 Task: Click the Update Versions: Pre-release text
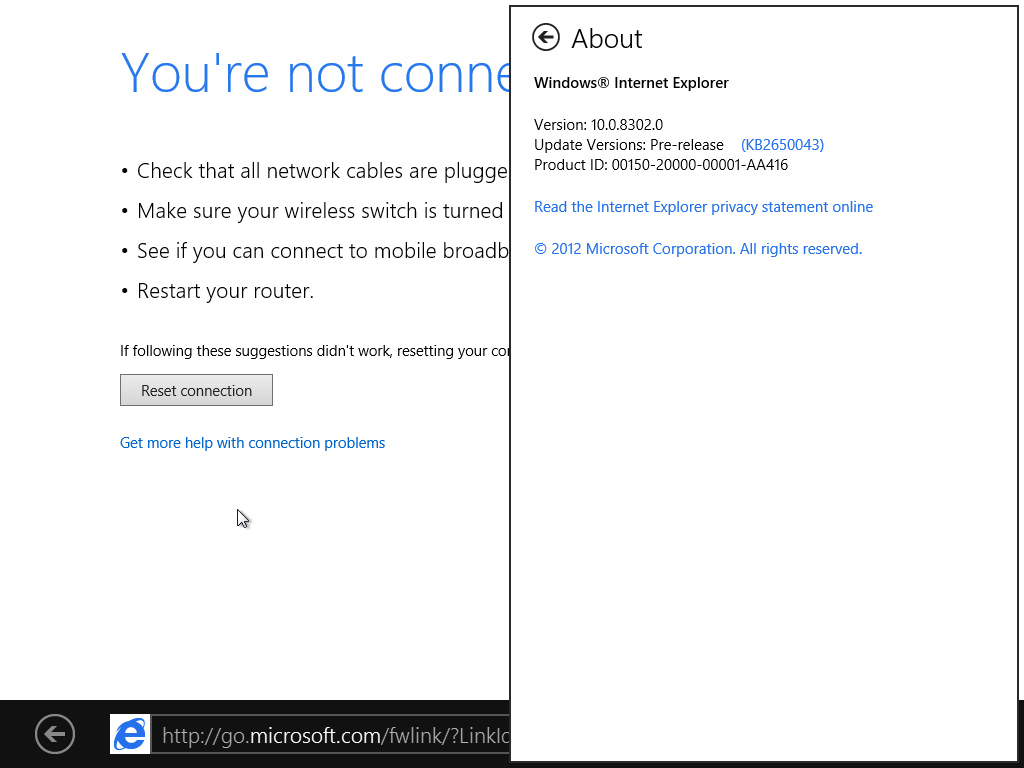629,145
